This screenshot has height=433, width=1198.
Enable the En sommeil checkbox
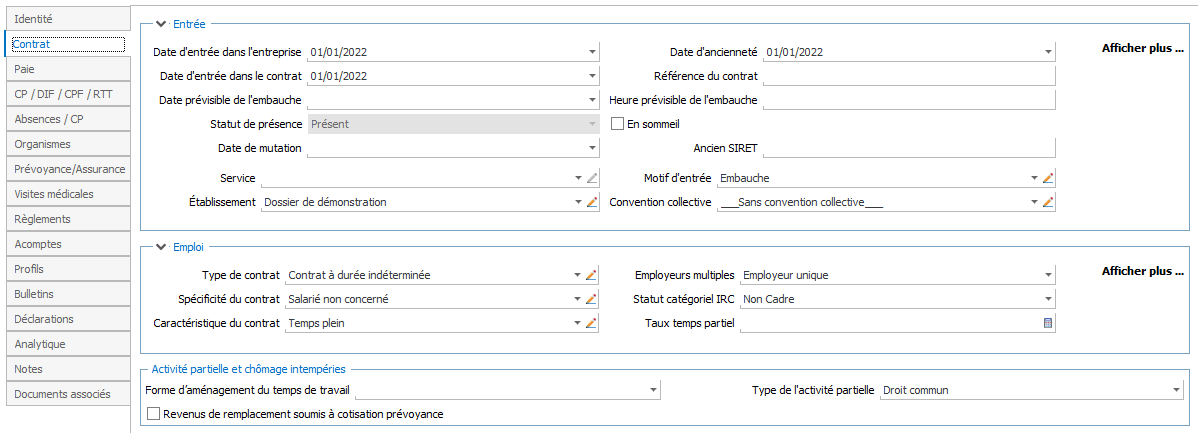[x=617, y=124]
